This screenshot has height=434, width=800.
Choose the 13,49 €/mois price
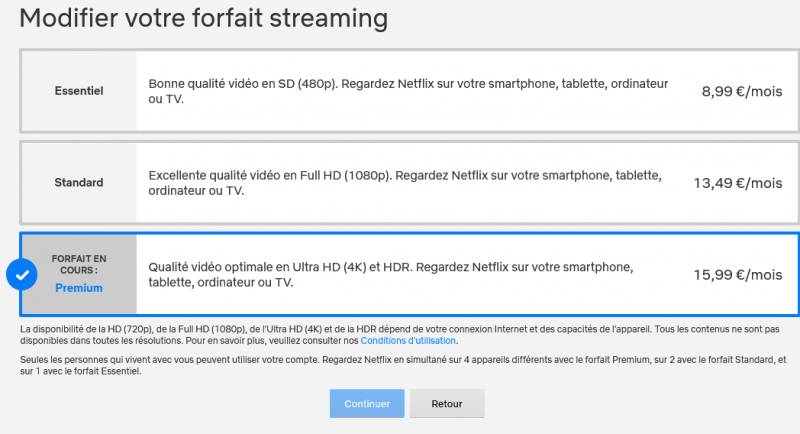tap(738, 183)
